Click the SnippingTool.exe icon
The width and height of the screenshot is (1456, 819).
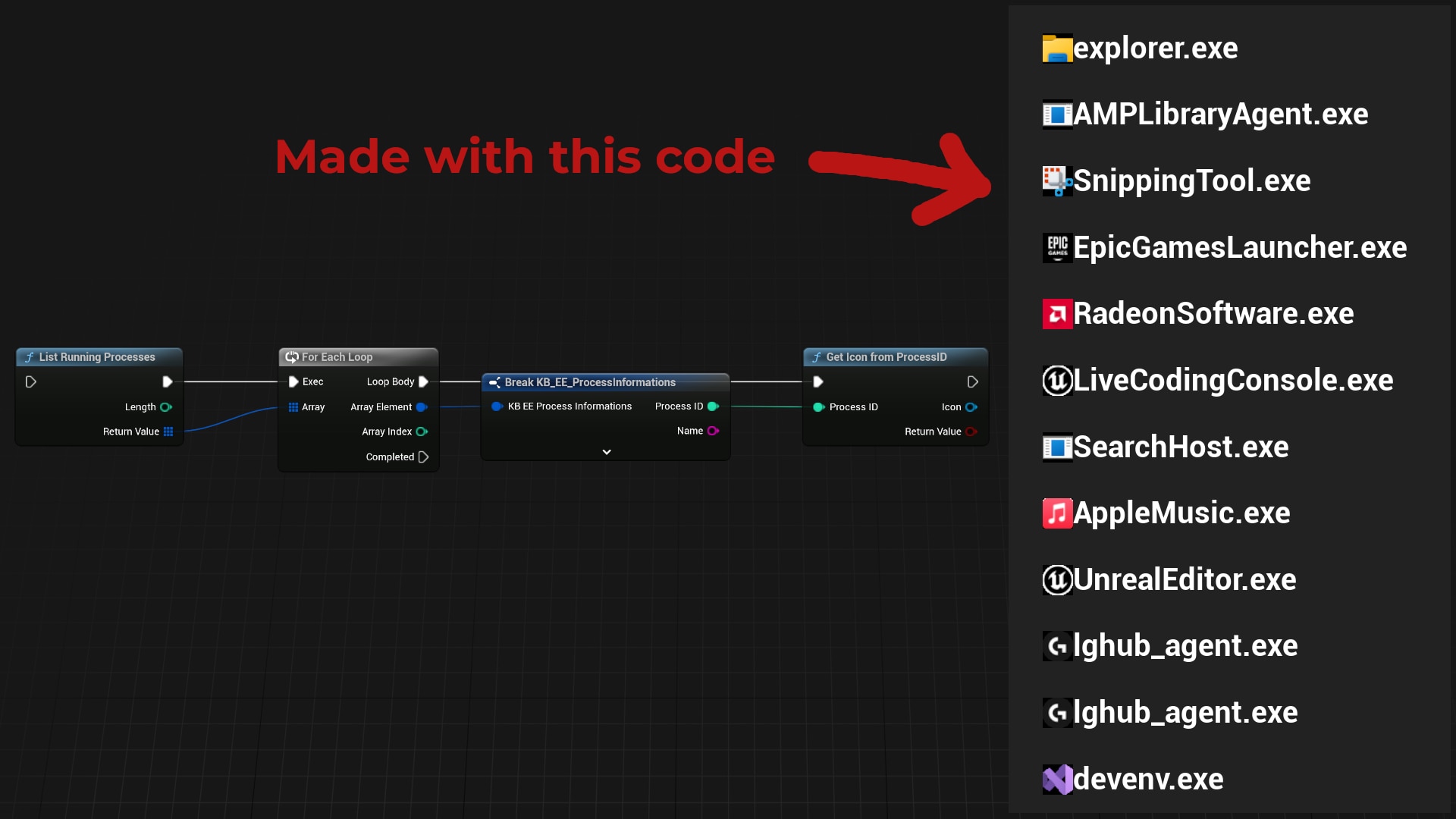[x=1057, y=181]
